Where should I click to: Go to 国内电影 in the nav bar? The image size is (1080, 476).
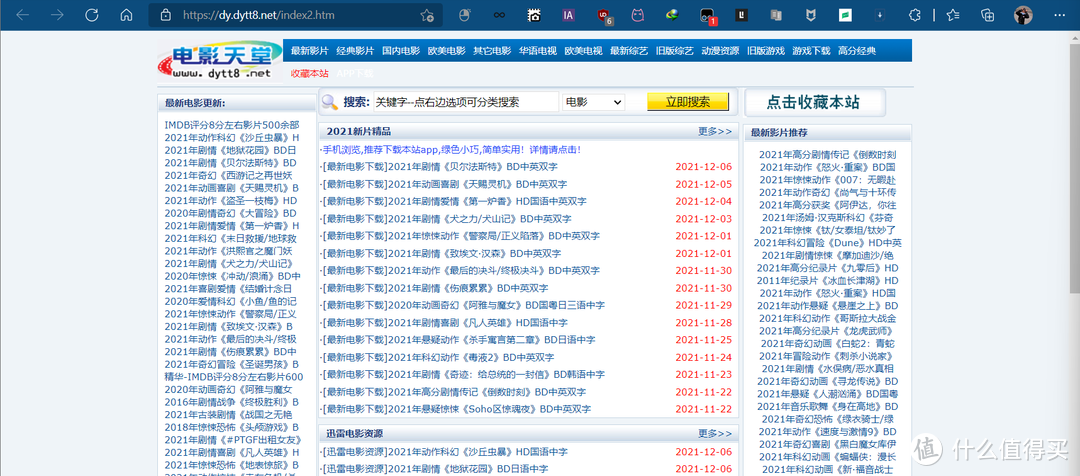pos(401,51)
